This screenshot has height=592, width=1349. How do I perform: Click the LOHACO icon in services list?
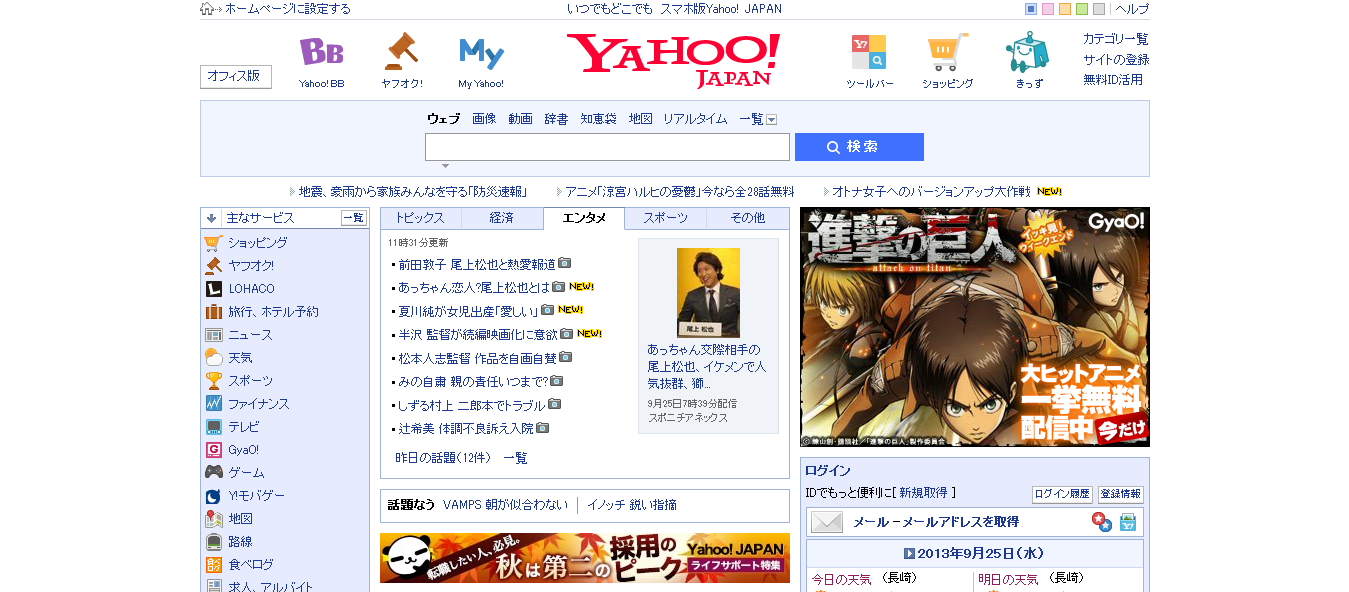pos(213,289)
